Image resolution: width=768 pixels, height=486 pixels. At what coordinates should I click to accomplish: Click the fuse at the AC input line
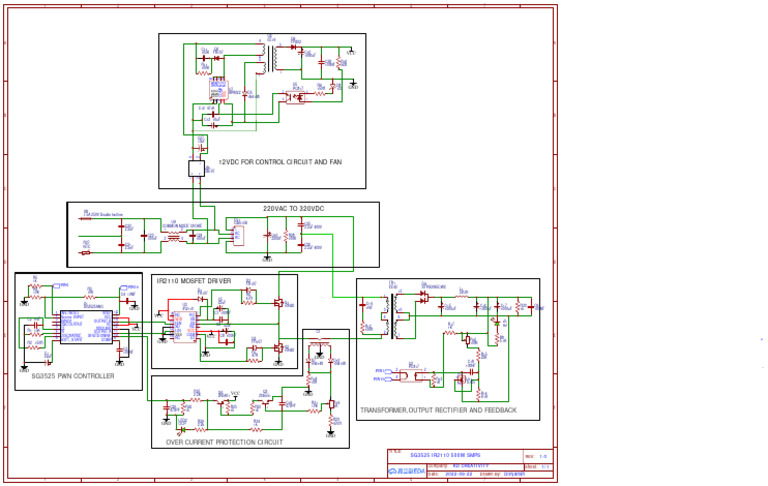(x=86, y=219)
